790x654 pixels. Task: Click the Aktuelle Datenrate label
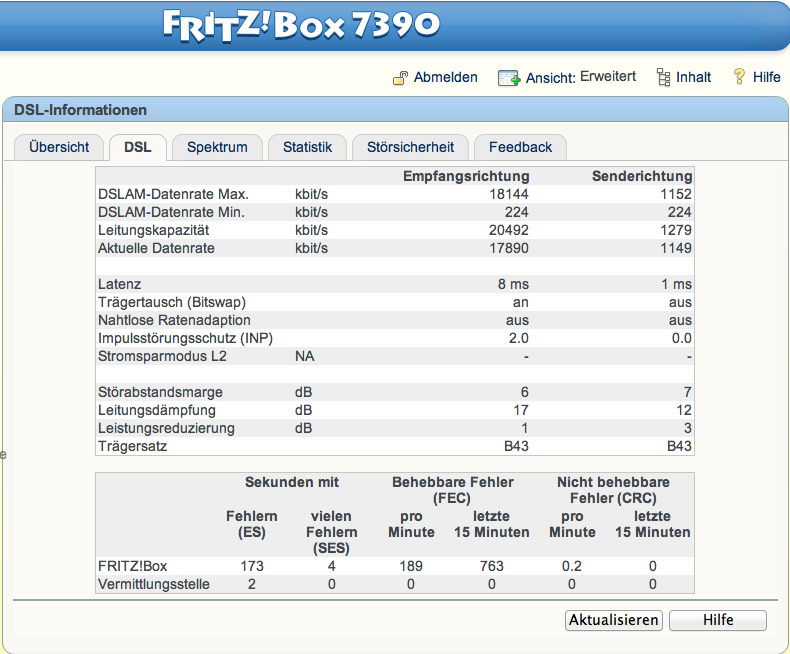pos(156,248)
